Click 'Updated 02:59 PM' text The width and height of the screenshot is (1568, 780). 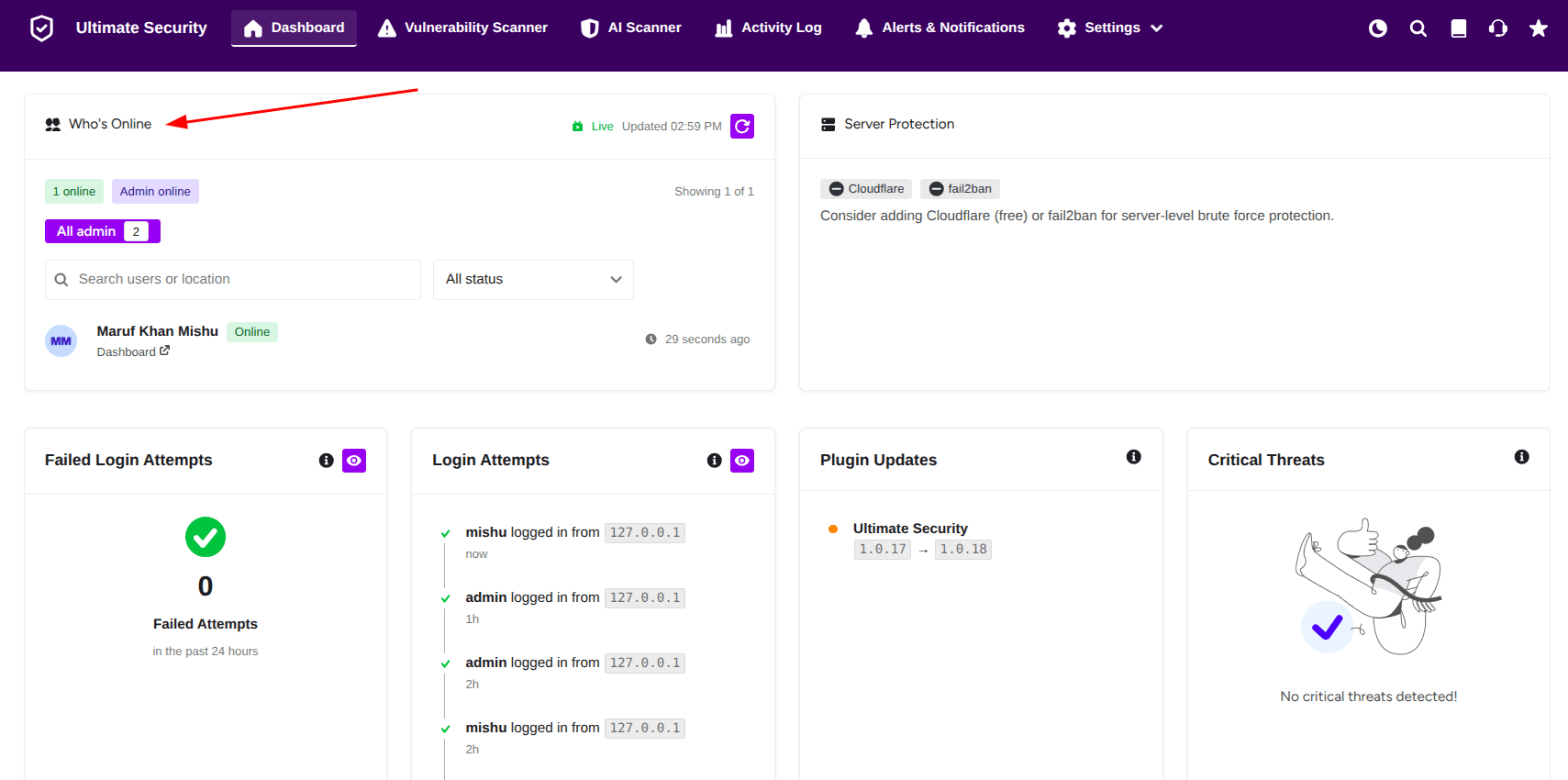pos(672,127)
